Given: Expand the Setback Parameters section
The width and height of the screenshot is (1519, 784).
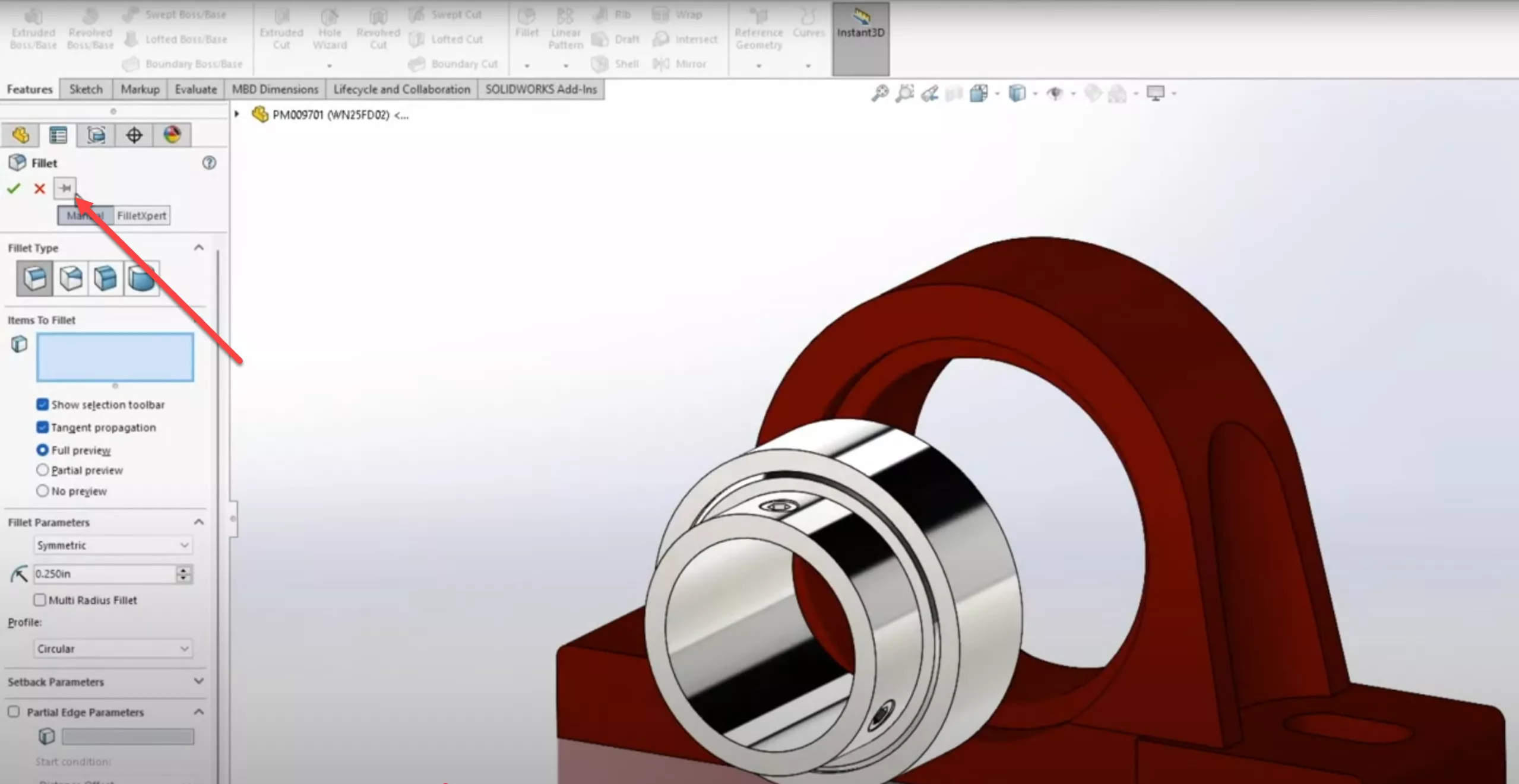Looking at the screenshot, I should tap(199, 681).
